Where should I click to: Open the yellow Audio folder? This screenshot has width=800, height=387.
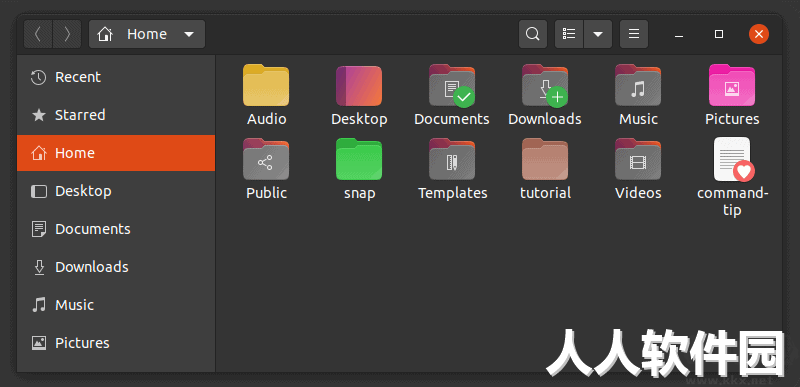coord(266,85)
